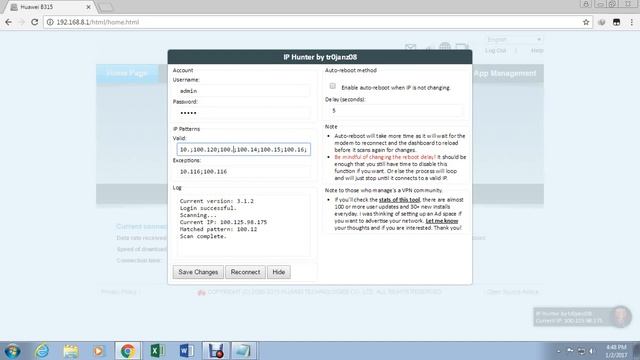Click the Open Source Notice link
Screen dimensions: 640x360
coord(513,292)
